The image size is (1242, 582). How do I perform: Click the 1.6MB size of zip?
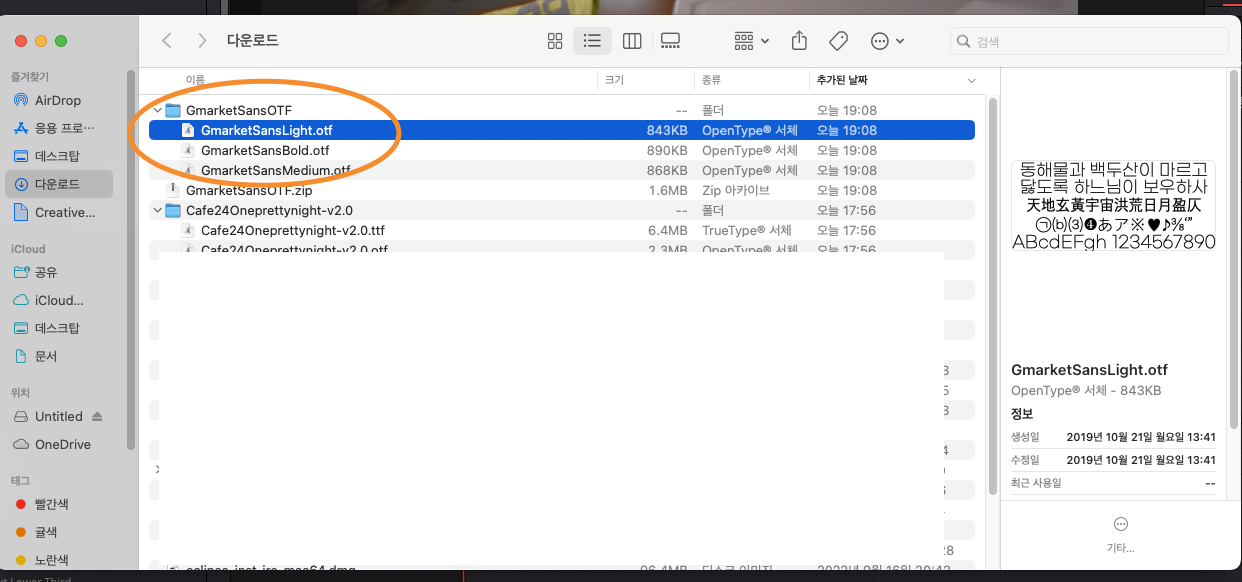pos(668,190)
